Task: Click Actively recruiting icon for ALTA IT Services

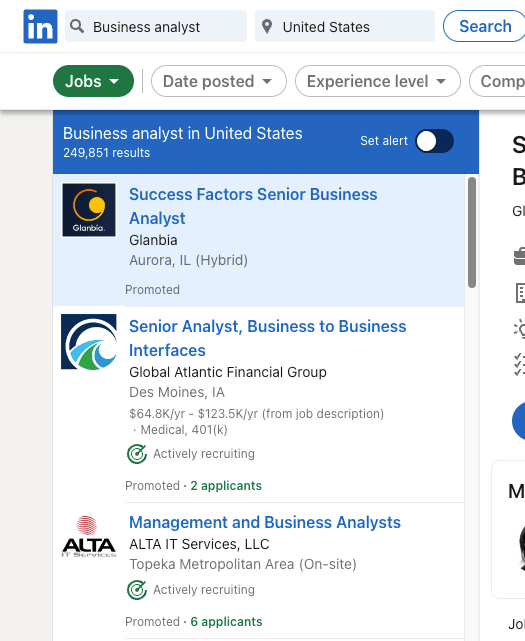Action: [137, 590]
